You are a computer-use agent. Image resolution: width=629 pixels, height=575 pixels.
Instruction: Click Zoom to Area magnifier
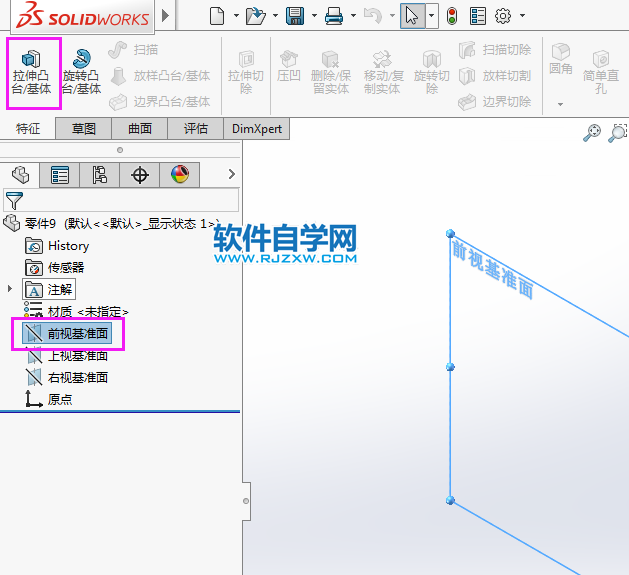[618, 133]
